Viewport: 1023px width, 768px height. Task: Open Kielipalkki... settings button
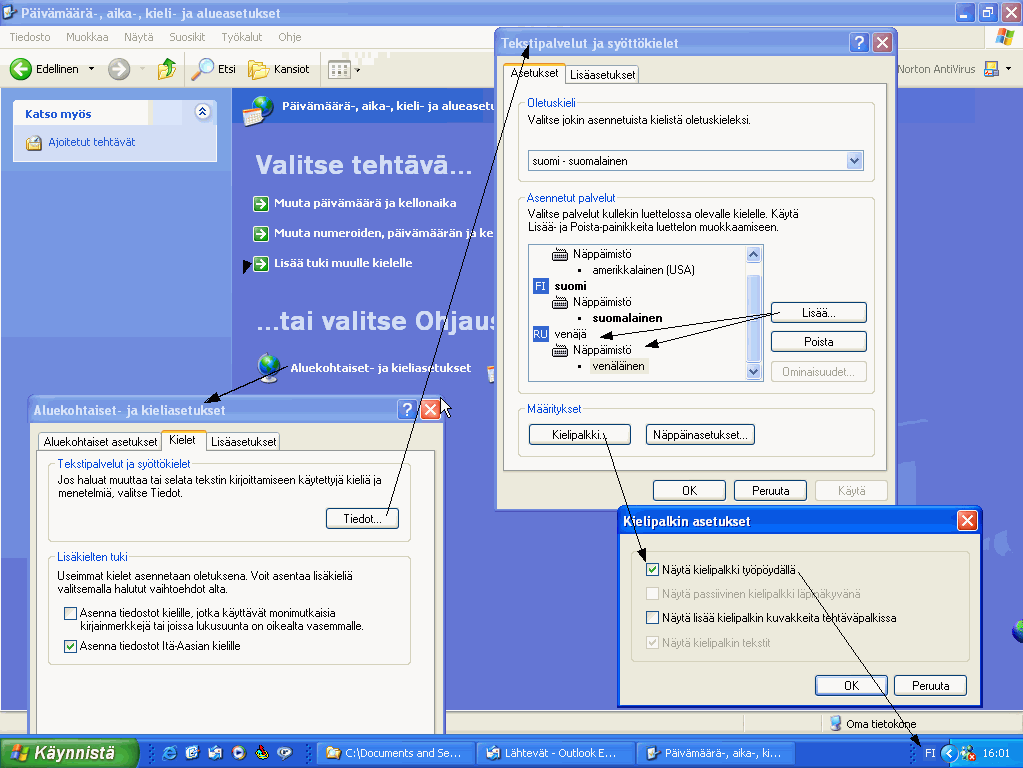click(579, 434)
